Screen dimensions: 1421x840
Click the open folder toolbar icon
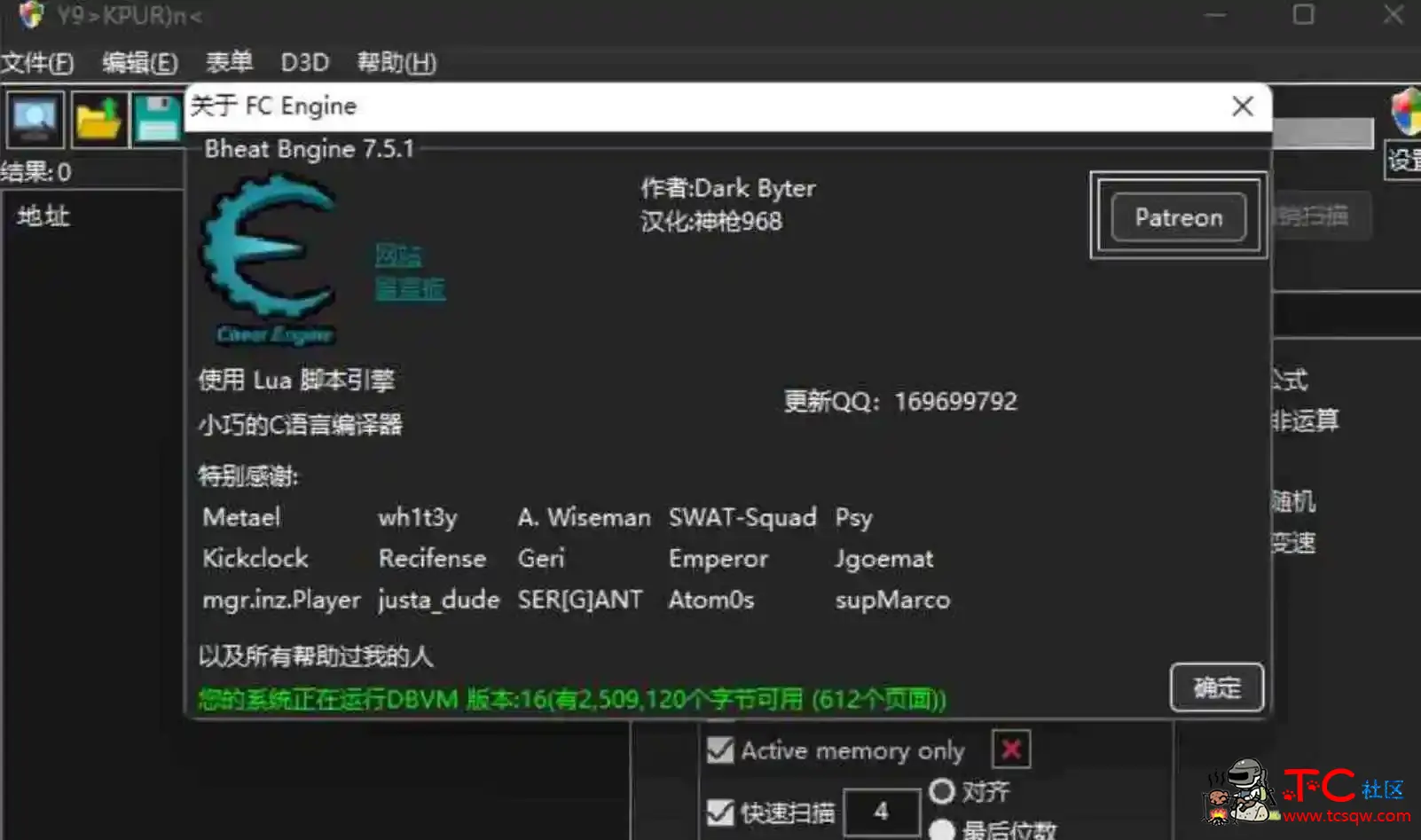pos(98,119)
